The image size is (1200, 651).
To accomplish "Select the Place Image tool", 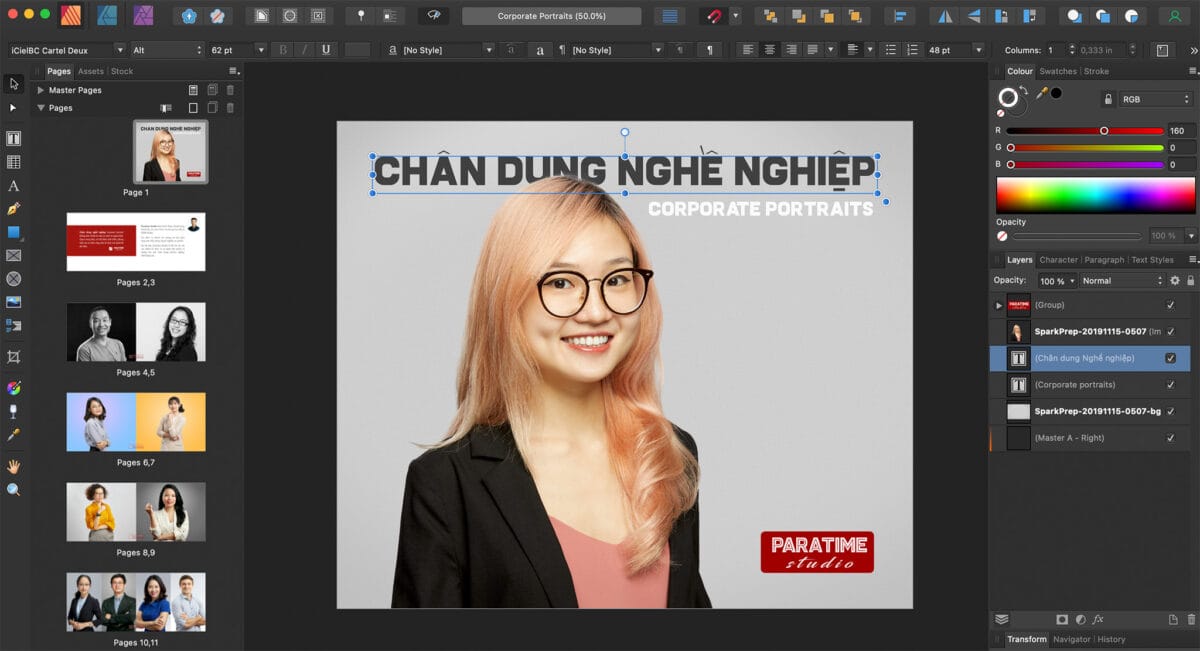I will pos(14,302).
